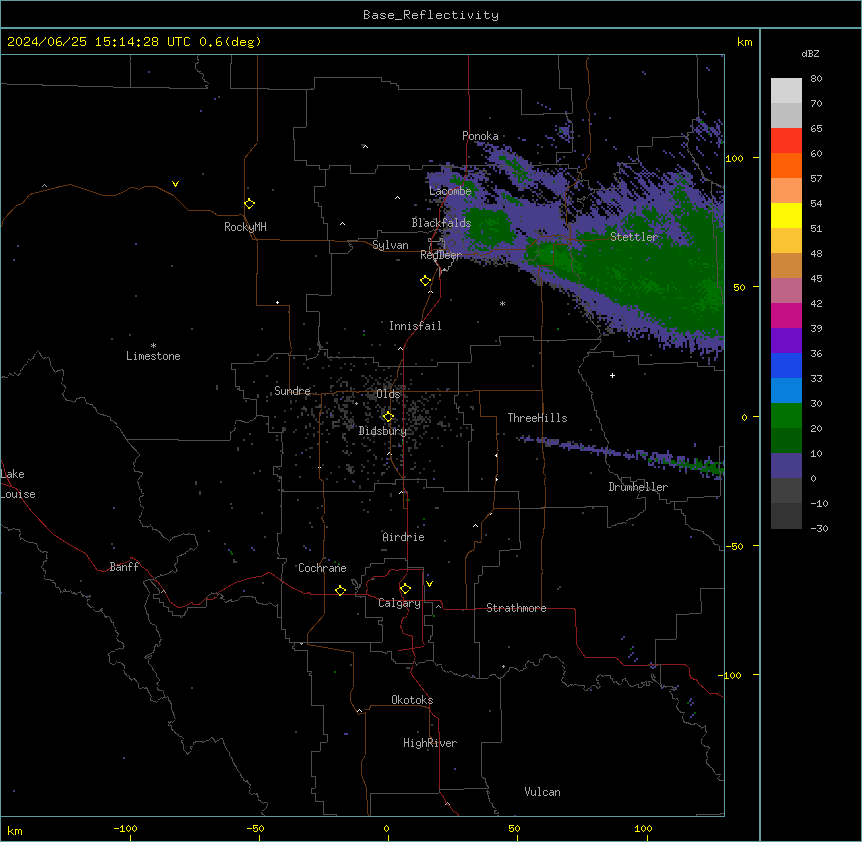Click the Innisfail city label
862x842 pixels.
pos(415,326)
